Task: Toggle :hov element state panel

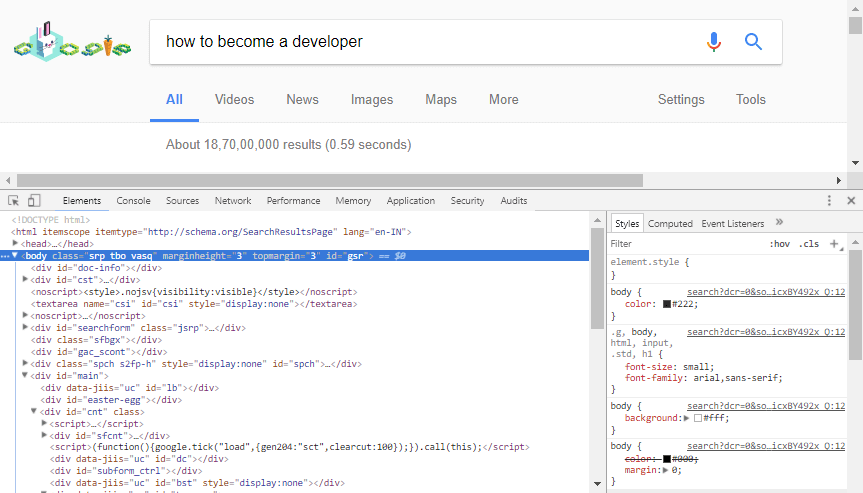Action: [779, 244]
